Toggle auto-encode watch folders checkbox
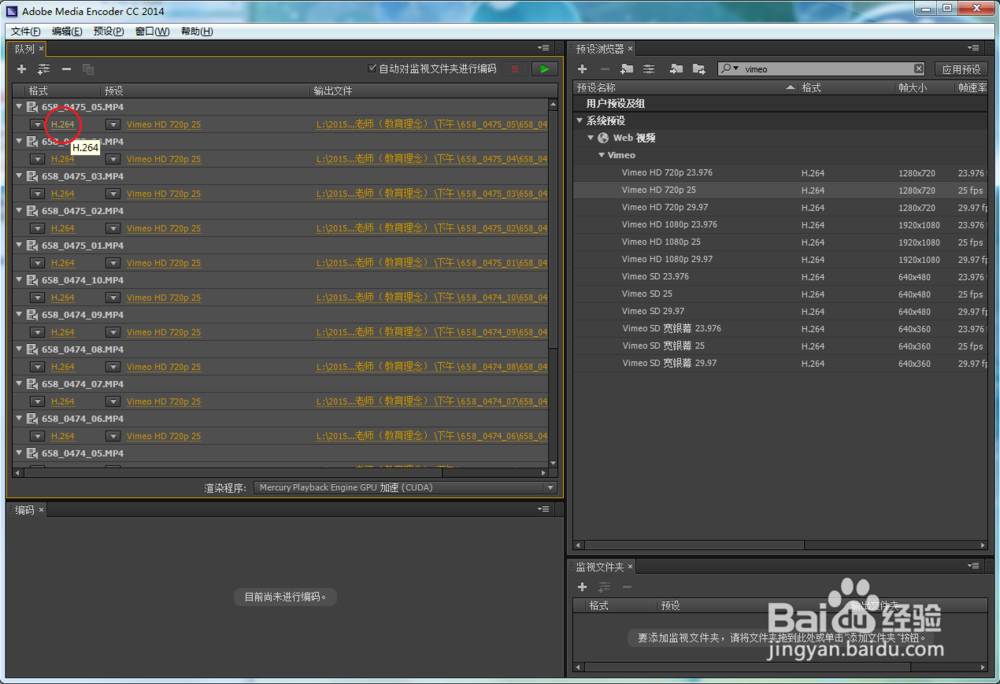 [372, 68]
